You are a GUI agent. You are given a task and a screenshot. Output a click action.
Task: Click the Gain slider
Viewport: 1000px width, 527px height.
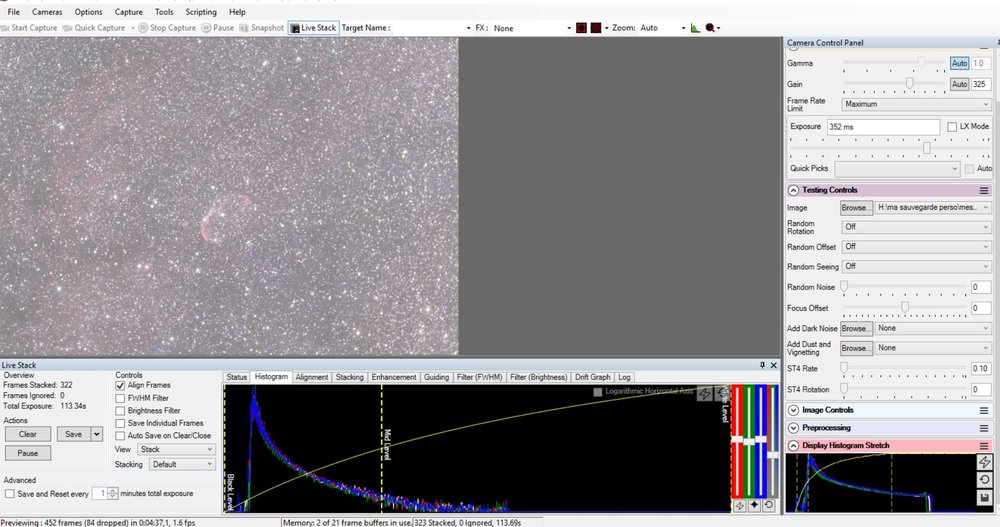tap(909, 84)
